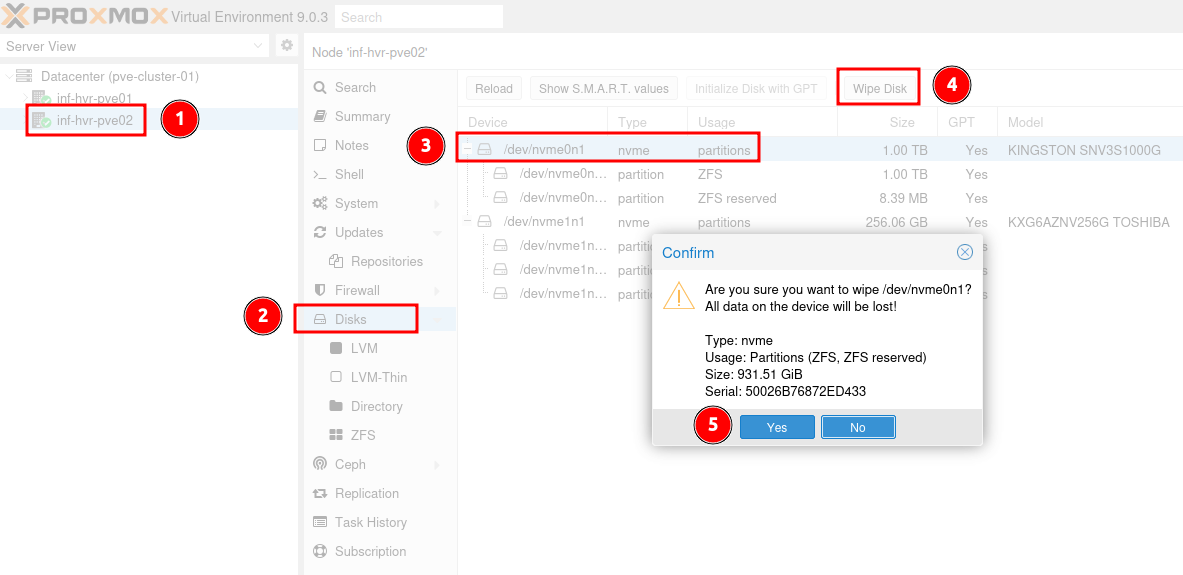Click the Ceph icon
The image size is (1183, 575).
[320, 464]
